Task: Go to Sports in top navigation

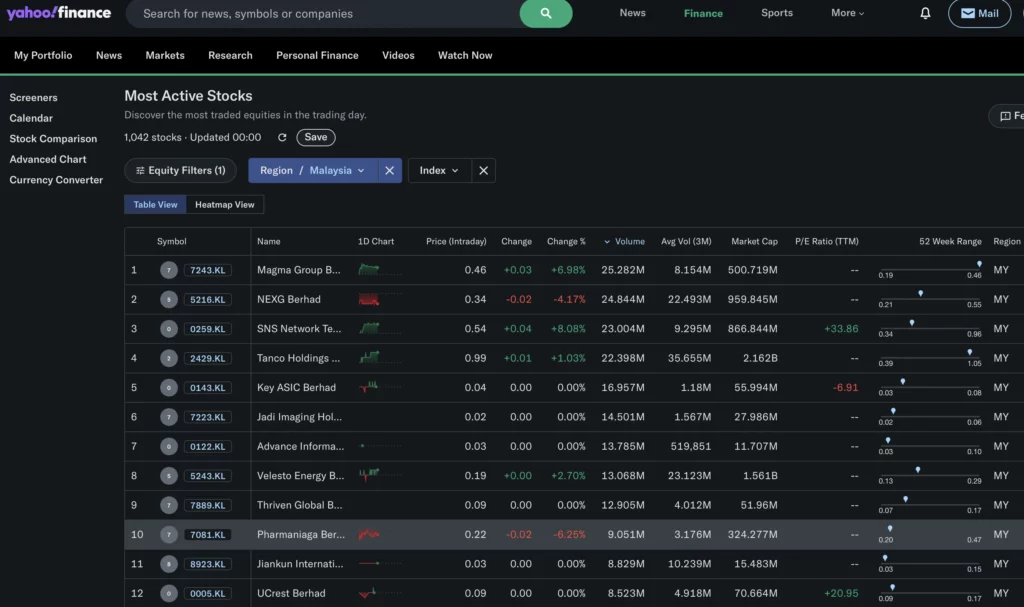Action: tap(776, 13)
